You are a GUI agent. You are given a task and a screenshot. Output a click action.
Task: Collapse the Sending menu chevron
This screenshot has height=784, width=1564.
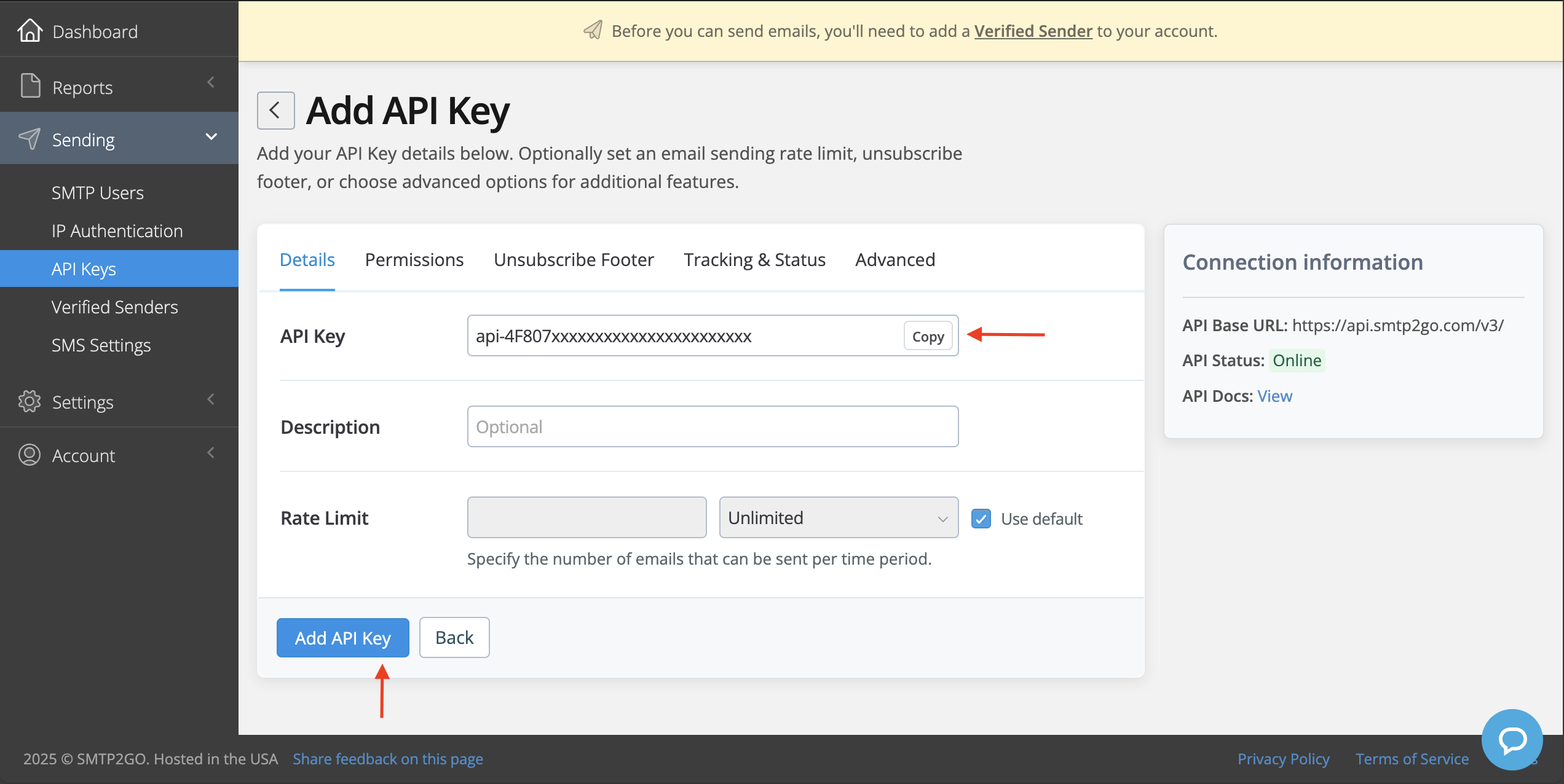click(211, 136)
